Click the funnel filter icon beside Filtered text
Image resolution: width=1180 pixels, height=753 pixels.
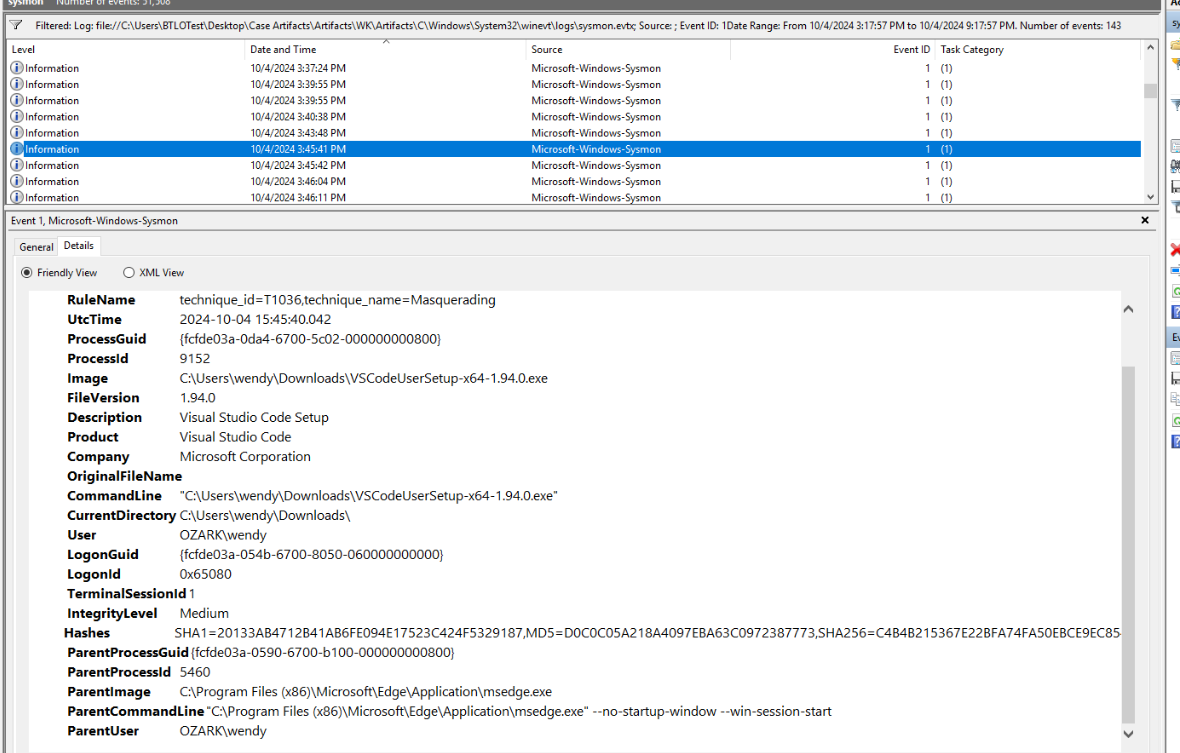(15, 26)
